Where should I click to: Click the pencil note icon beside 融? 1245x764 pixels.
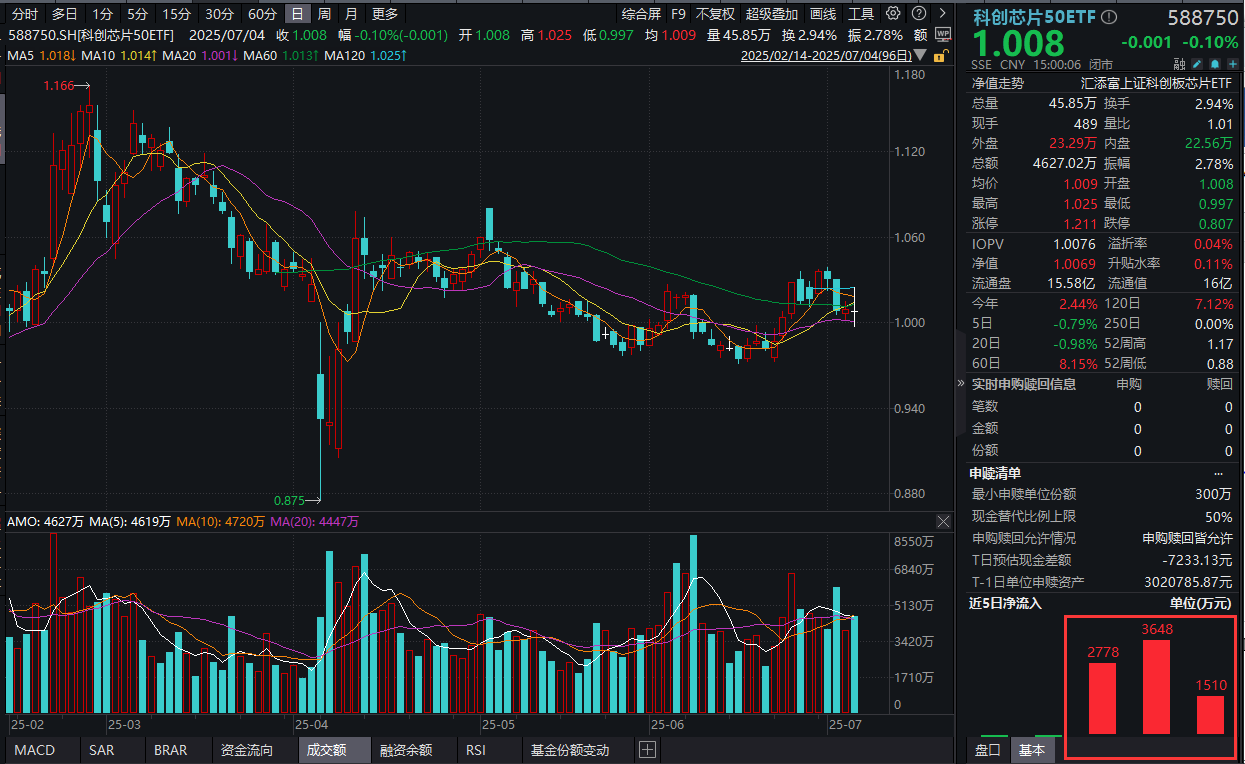pos(1198,64)
